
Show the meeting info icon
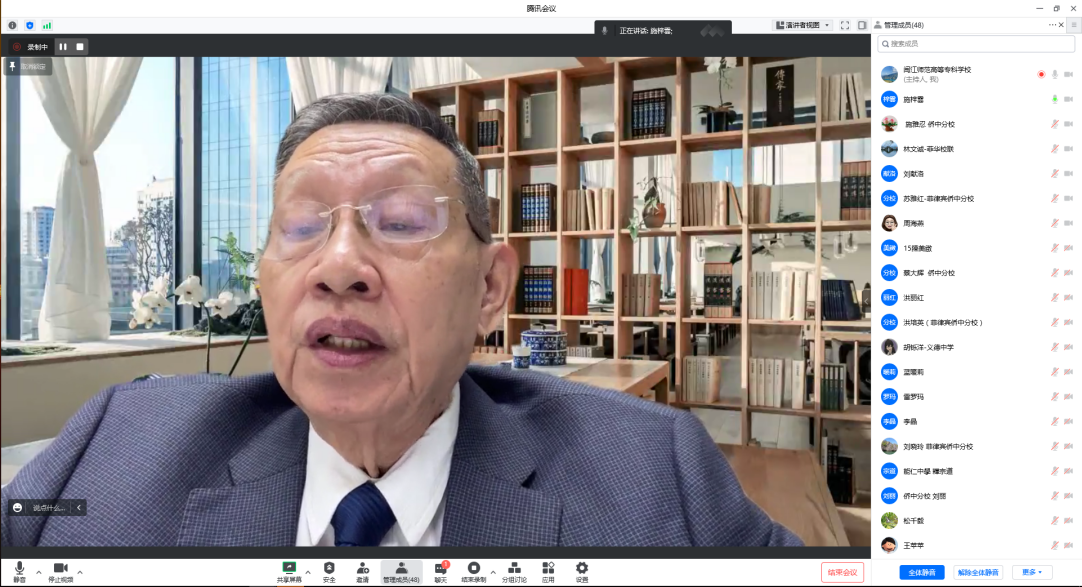pyautogui.click(x=12, y=25)
